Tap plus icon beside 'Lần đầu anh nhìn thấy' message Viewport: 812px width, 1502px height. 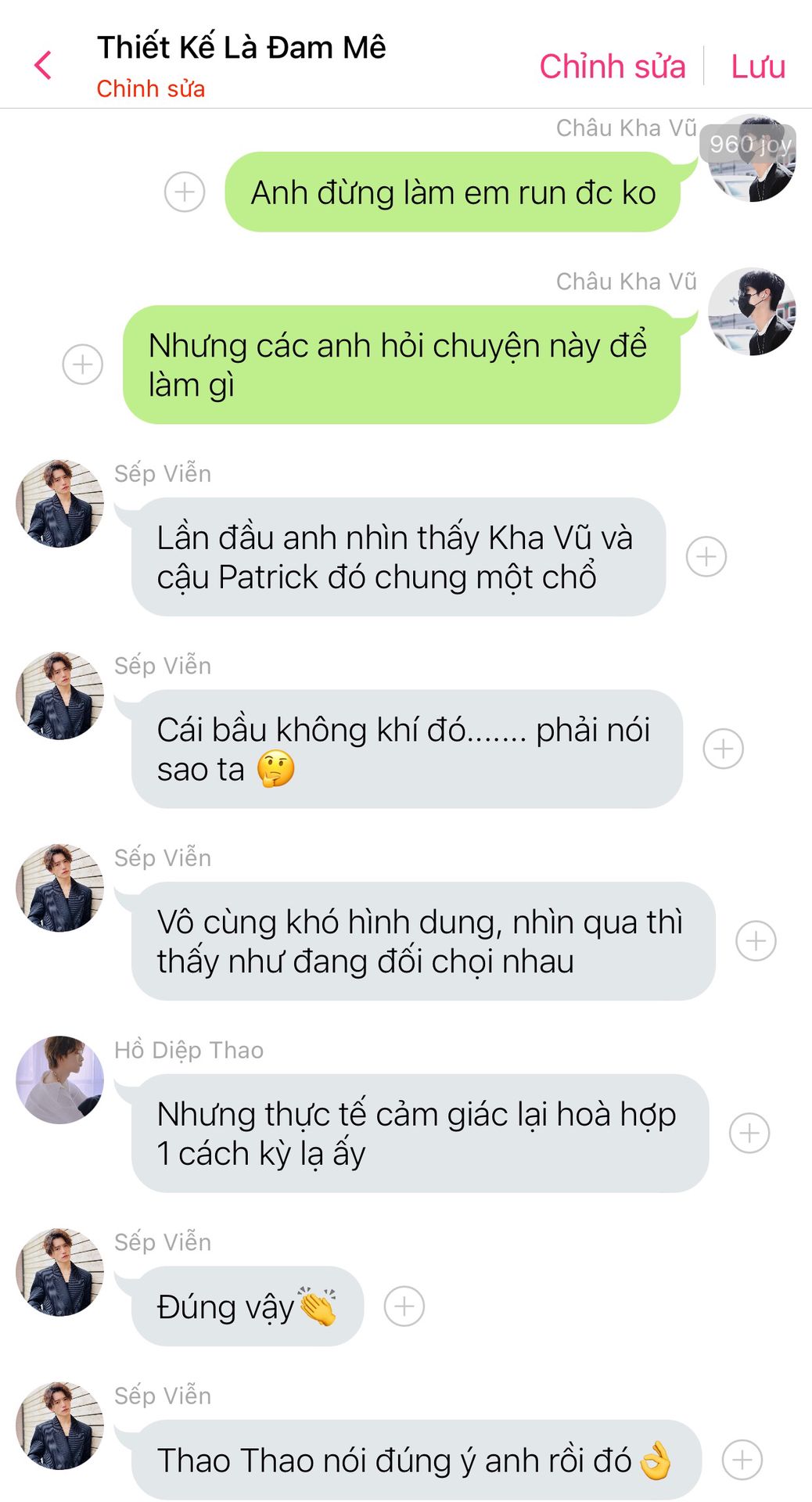click(x=706, y=557)
